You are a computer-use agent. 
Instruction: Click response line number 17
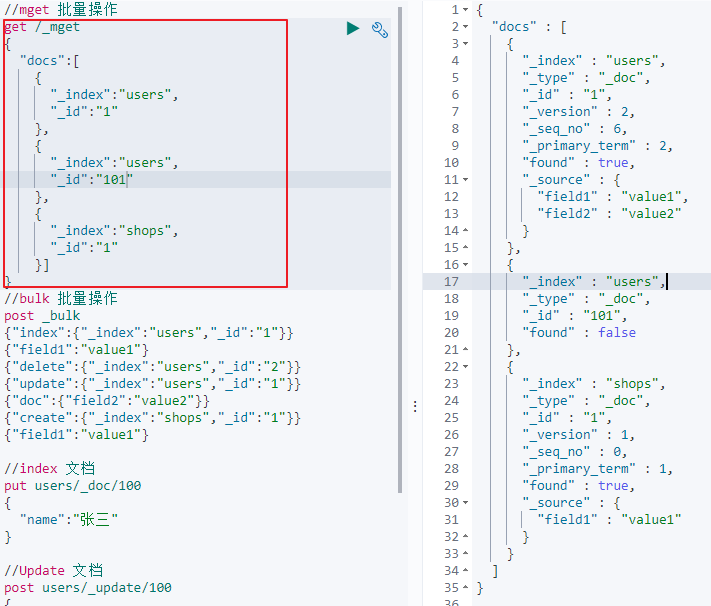[451, 282]
